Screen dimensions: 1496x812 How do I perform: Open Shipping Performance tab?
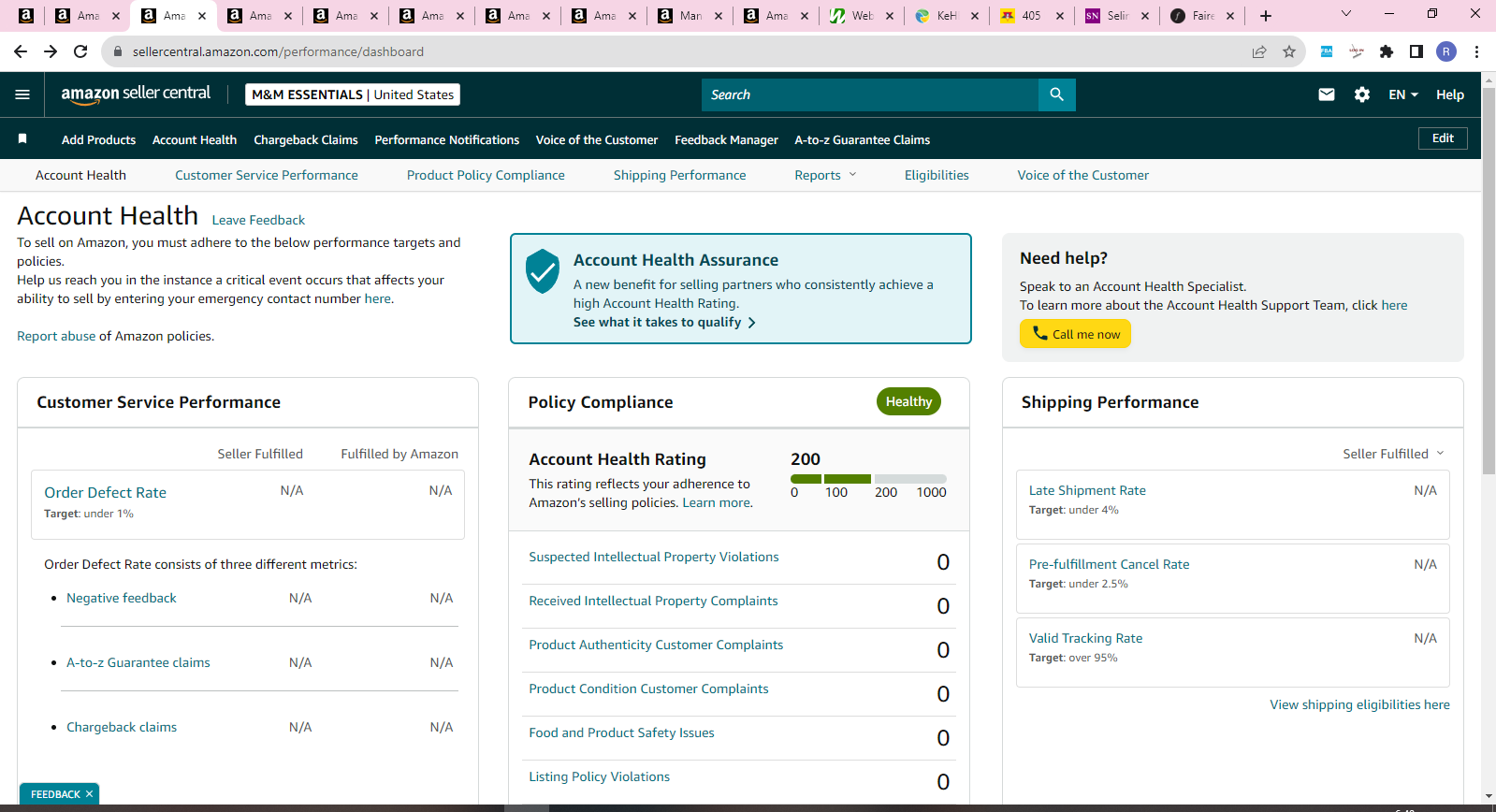click(680, 175)
